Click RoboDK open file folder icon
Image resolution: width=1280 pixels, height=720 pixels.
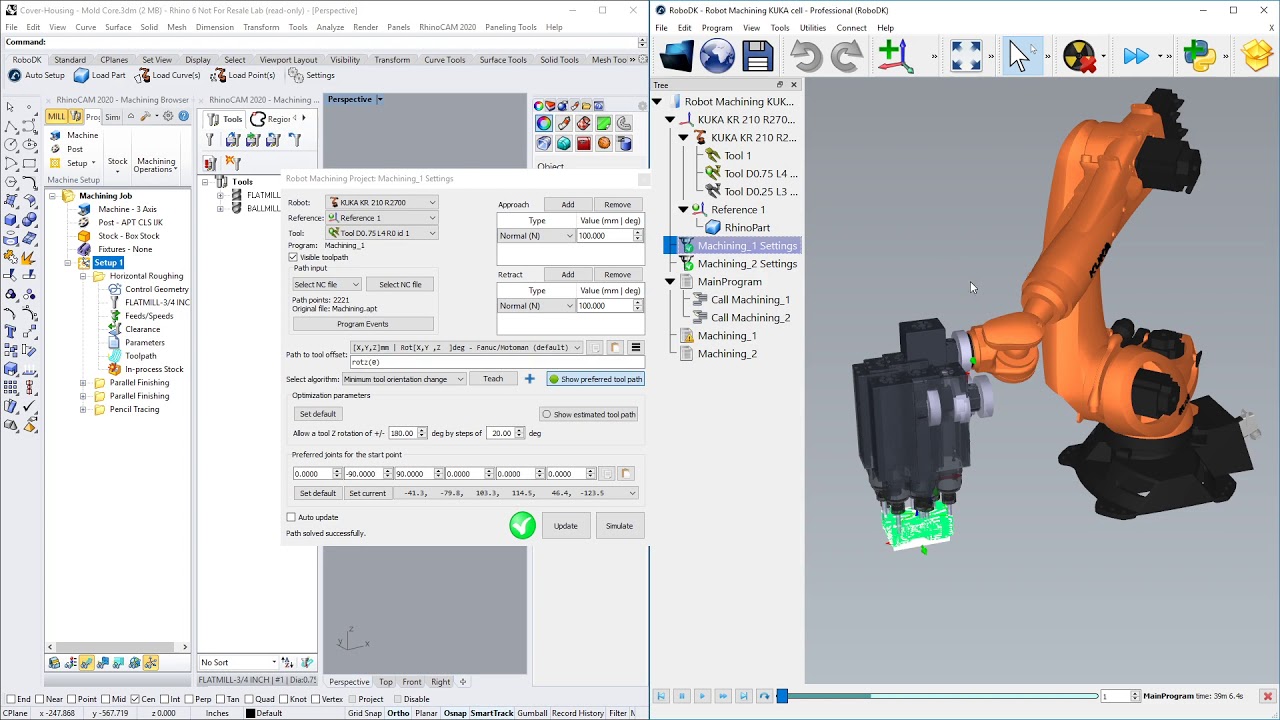(676, 56)
